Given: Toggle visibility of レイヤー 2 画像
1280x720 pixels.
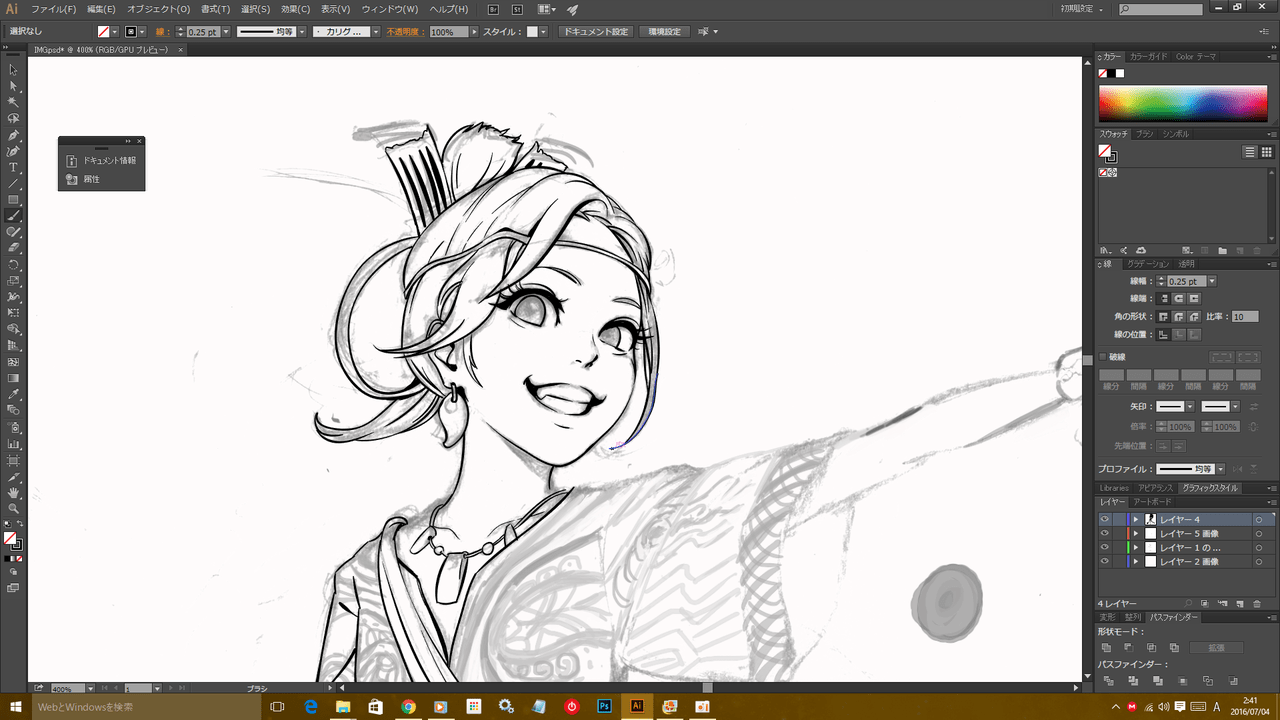Looking at the screenshot, I should (x=1105, y=562).
